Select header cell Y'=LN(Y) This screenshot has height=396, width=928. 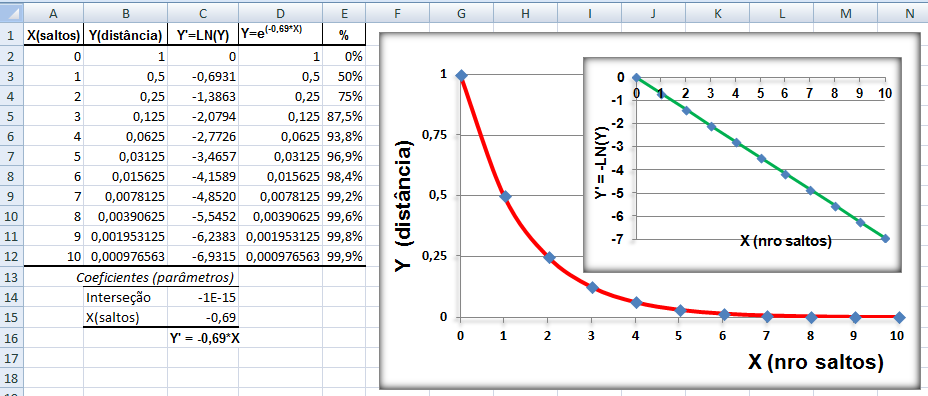203,35
